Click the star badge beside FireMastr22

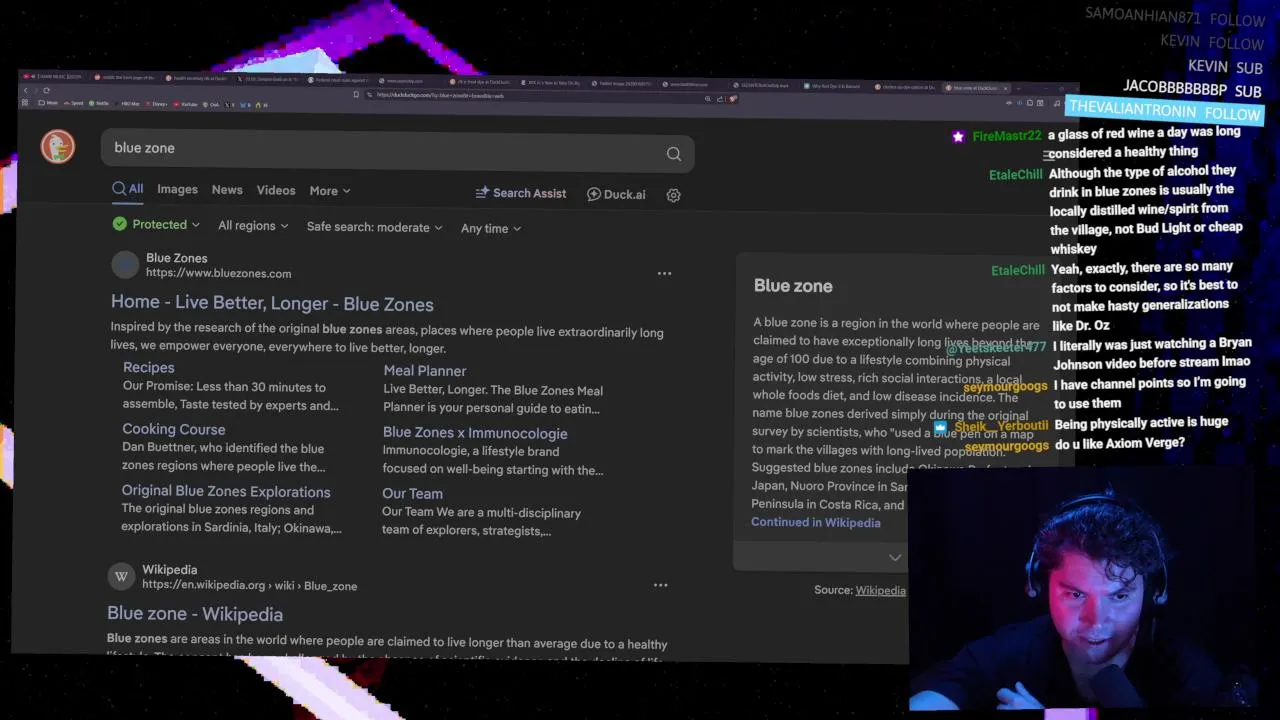click(958, 136)
